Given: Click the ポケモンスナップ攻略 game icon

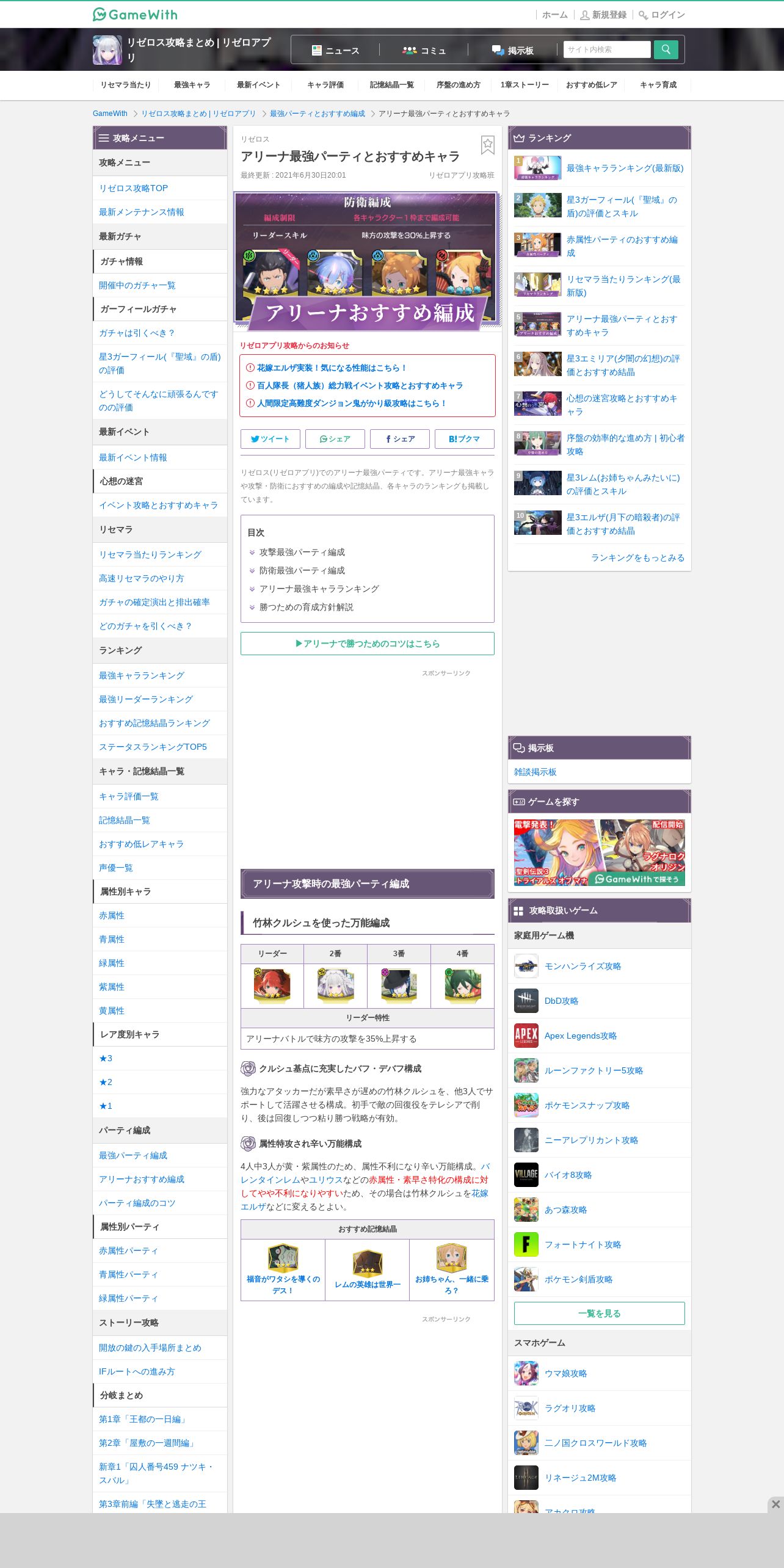Looking at the screenshot, I should [526, 1105].
